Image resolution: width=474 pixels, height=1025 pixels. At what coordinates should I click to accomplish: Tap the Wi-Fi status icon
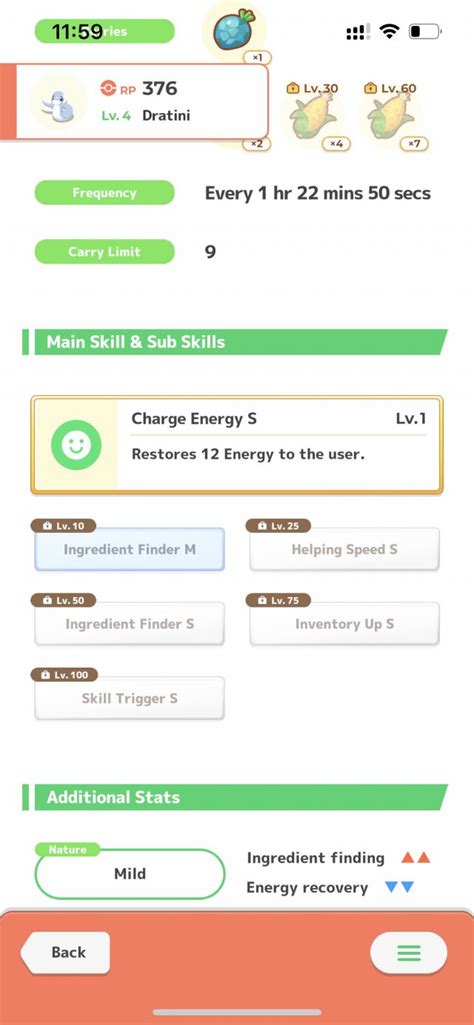click(390, 31)
